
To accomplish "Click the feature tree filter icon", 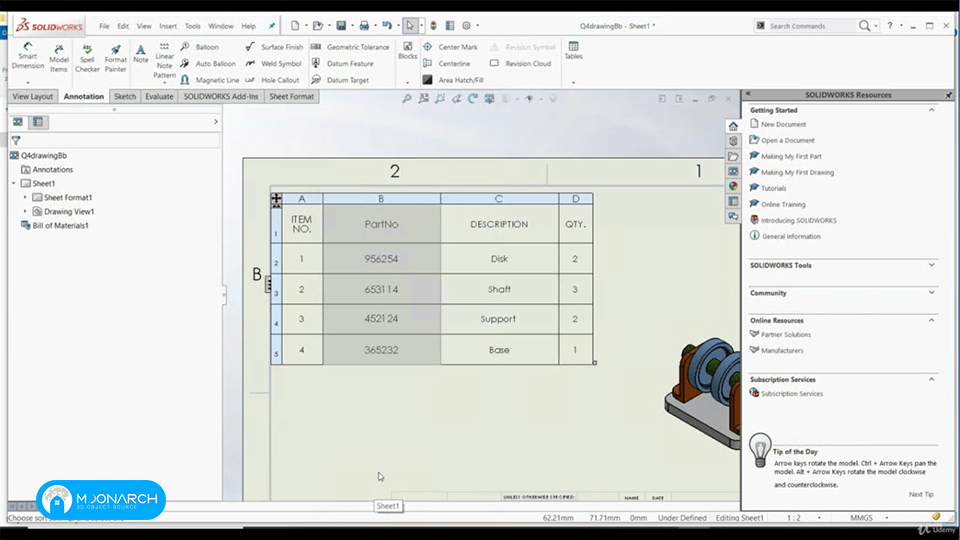I will coord(16,141).
